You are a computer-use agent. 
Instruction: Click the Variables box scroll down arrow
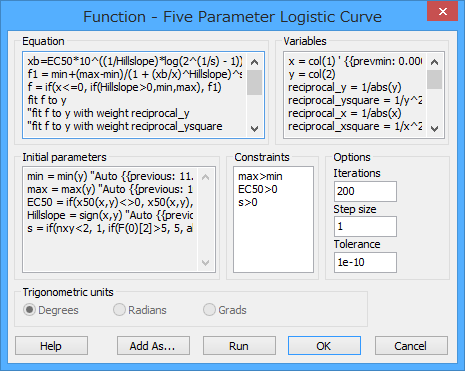[x=434, y=129]
